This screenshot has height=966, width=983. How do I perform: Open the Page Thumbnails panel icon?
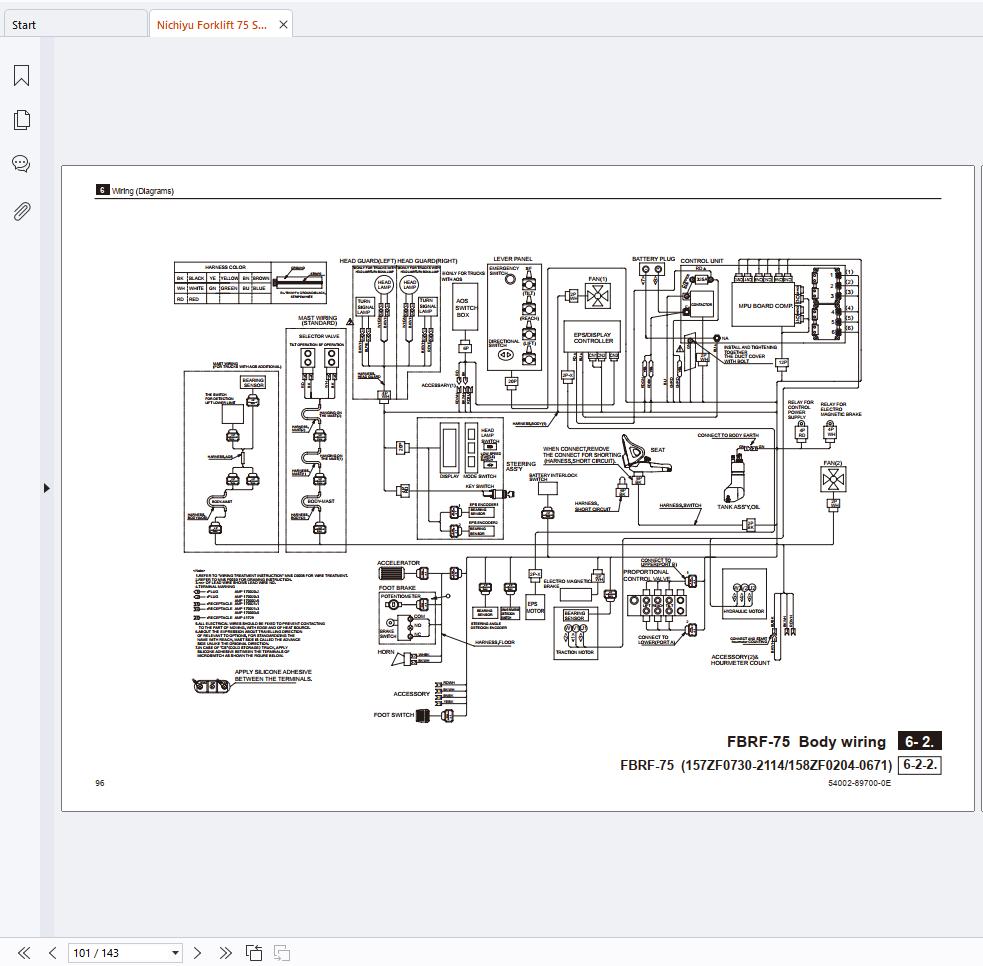21,120
